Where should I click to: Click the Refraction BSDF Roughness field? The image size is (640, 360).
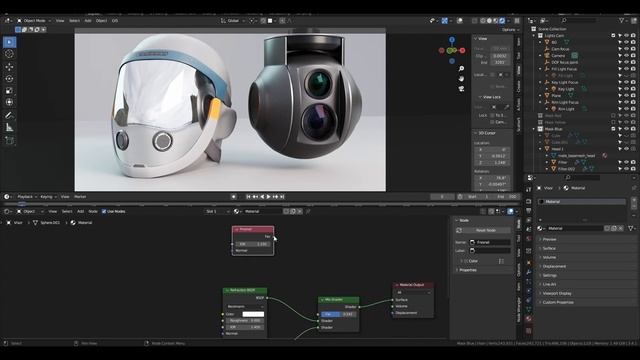(x=245, y=320)
